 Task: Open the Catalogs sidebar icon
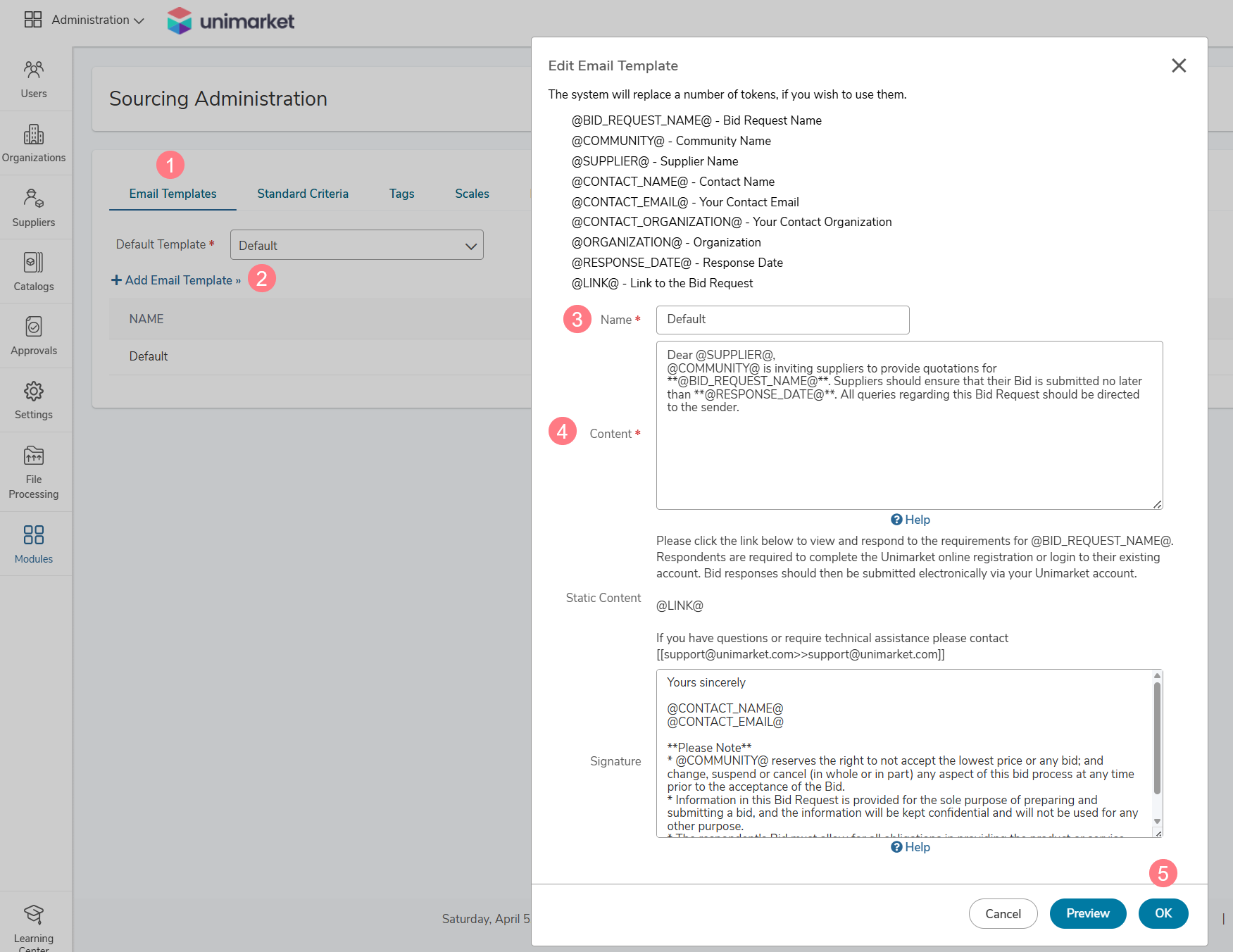(x=34, y=271)
